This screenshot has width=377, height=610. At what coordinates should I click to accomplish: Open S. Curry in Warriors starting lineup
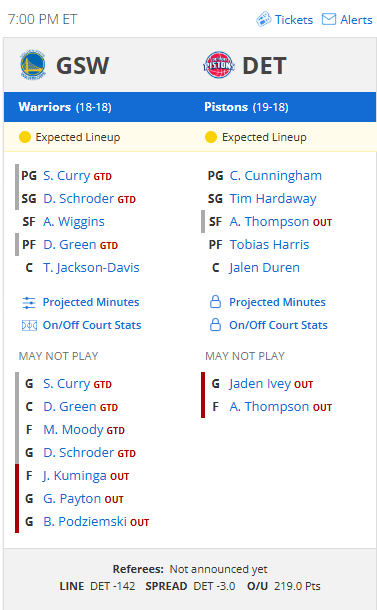(x=67, y=176)
